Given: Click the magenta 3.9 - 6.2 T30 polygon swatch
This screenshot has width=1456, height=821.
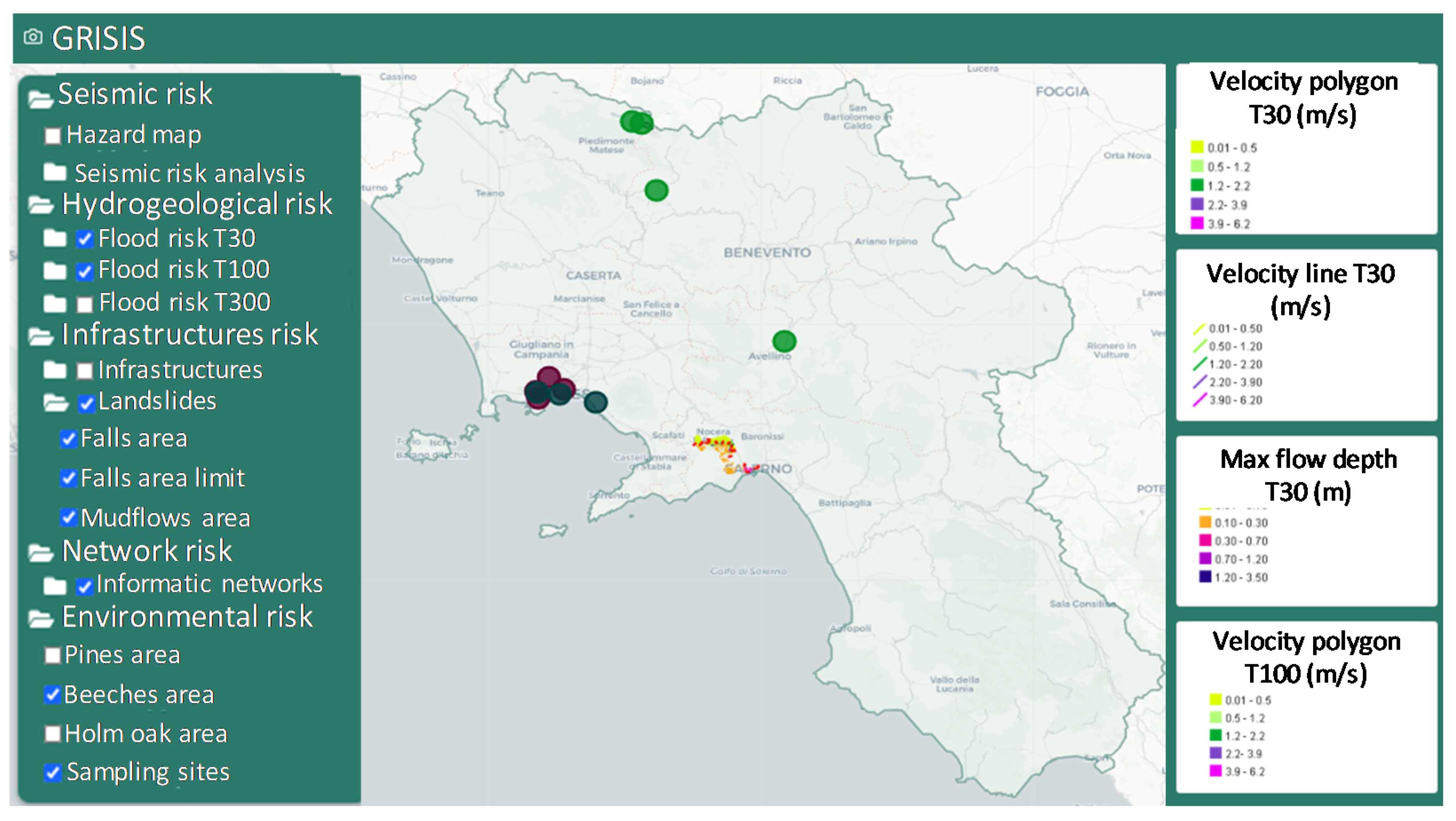Looking at the screenshot, I should [1197, 223].
